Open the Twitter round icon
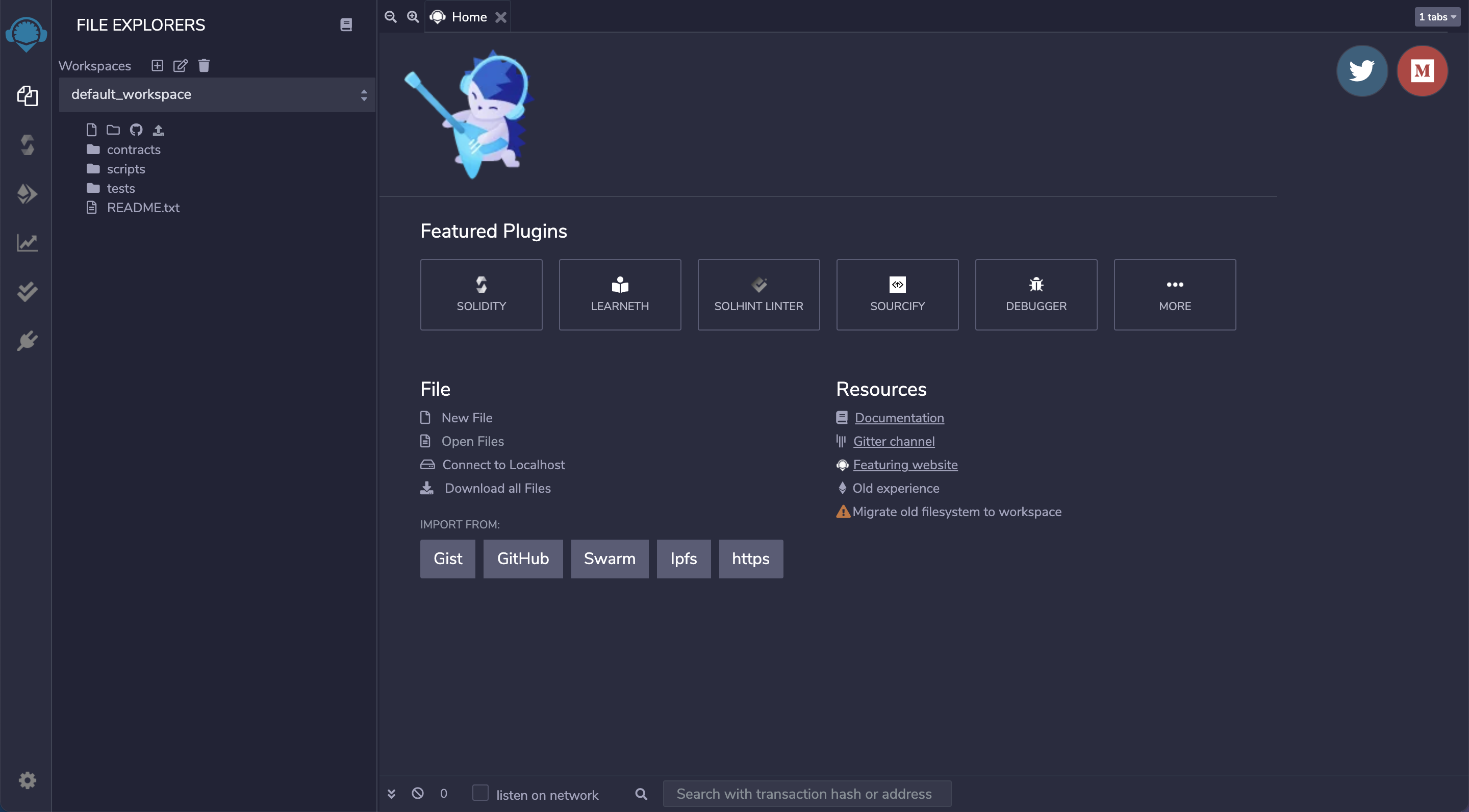 [x=1362, y=71]
